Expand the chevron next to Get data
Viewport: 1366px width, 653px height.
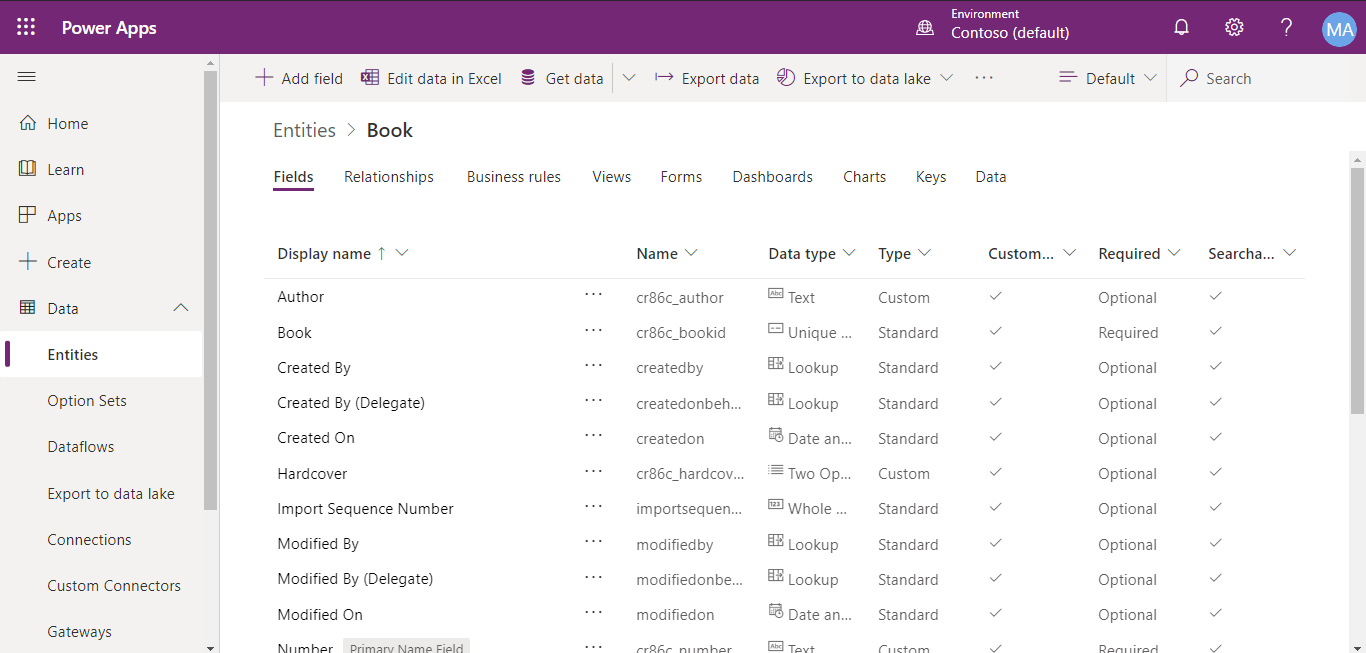tap(629, 77)
